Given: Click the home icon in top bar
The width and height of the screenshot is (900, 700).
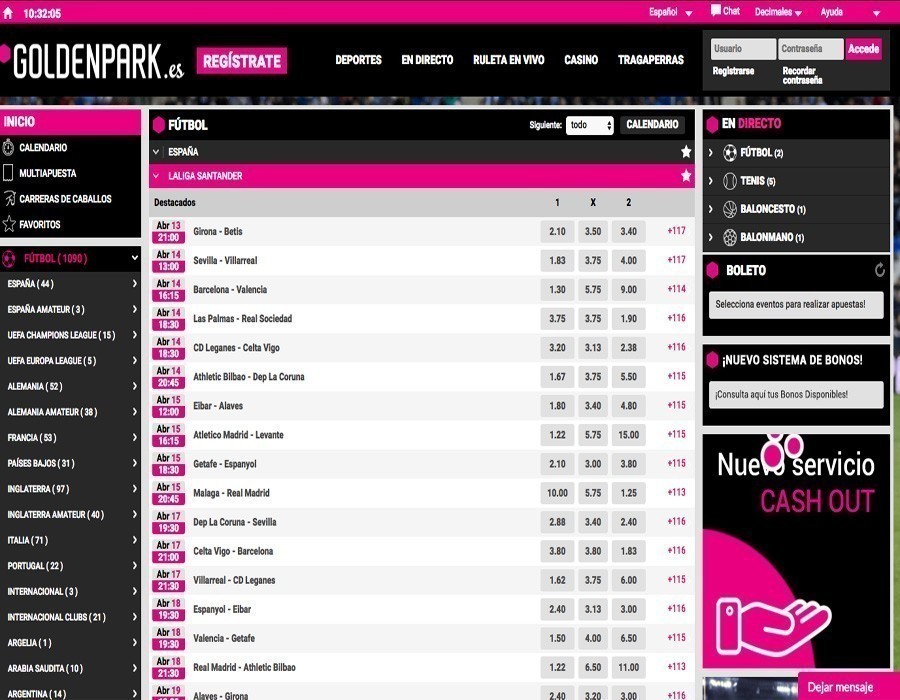Looking at the screenshot, I should (8, 13).
